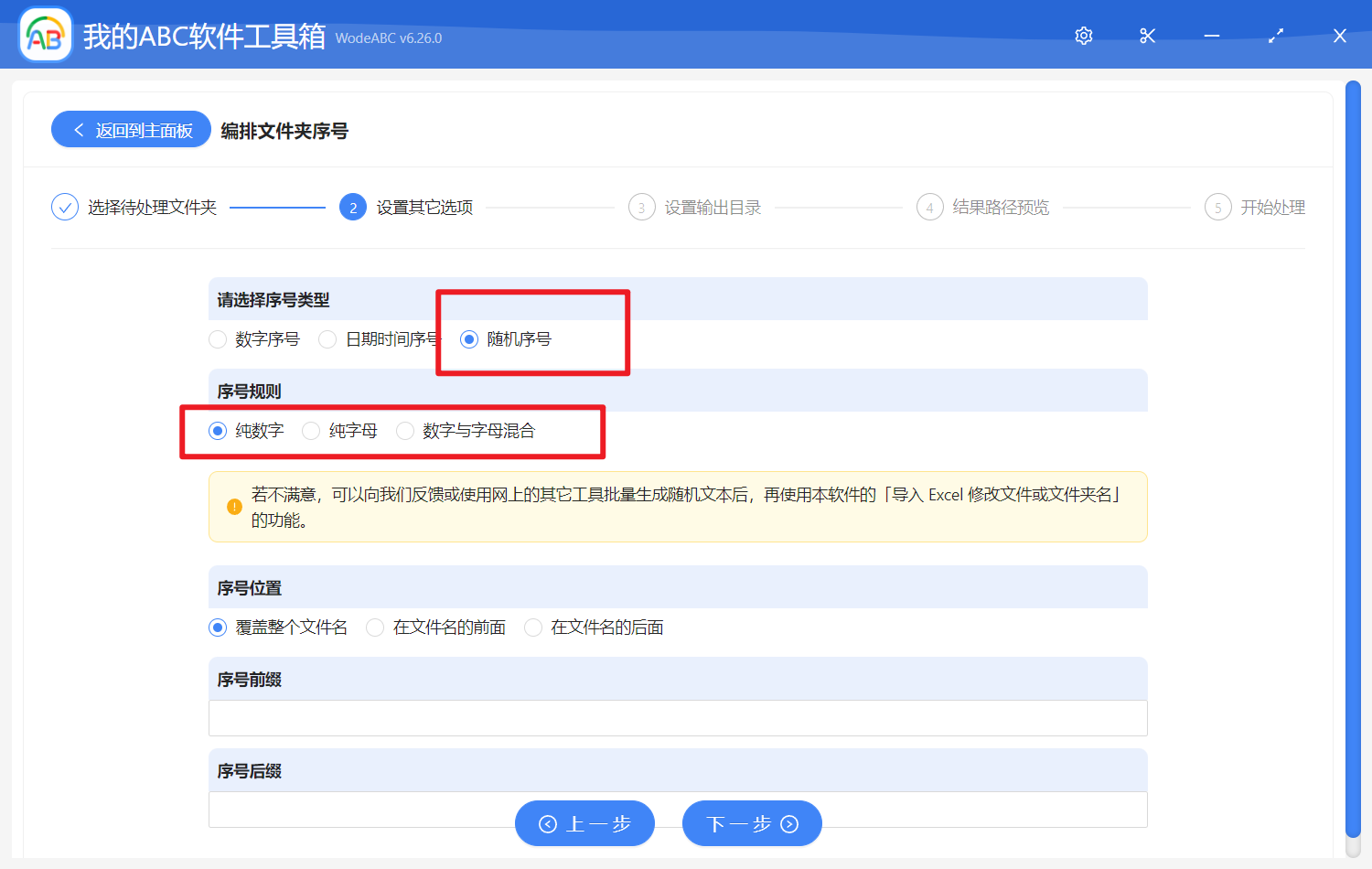
Task: Click the scissors icon in the title bar
Action: [x=1147, y=36]
